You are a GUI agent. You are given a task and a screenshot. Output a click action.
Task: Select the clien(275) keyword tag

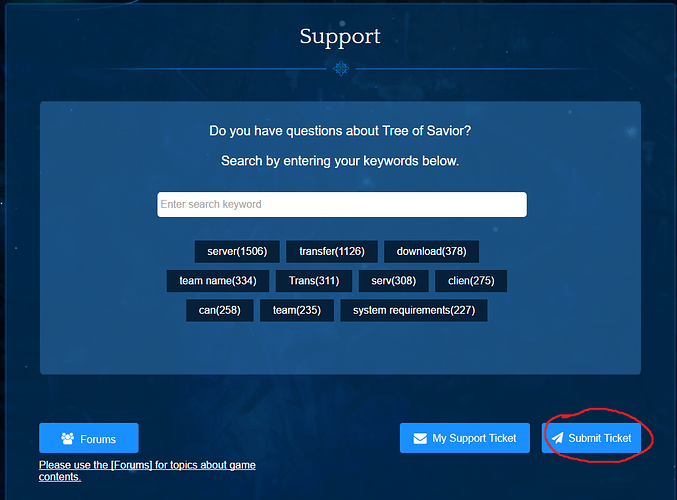(x=471, y=281)
